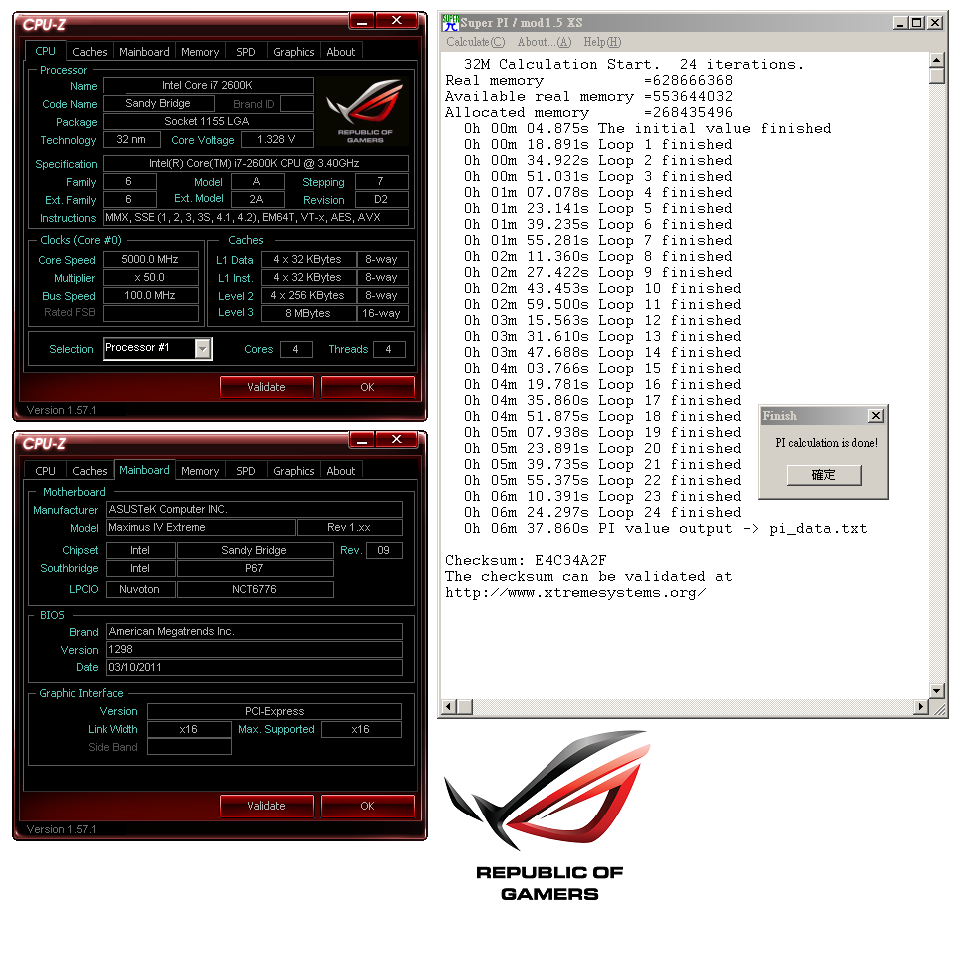Click Super PI horizontal scrollbar left arrow
This screenshot has width=963, height=963.
click(x=449, y=707)
